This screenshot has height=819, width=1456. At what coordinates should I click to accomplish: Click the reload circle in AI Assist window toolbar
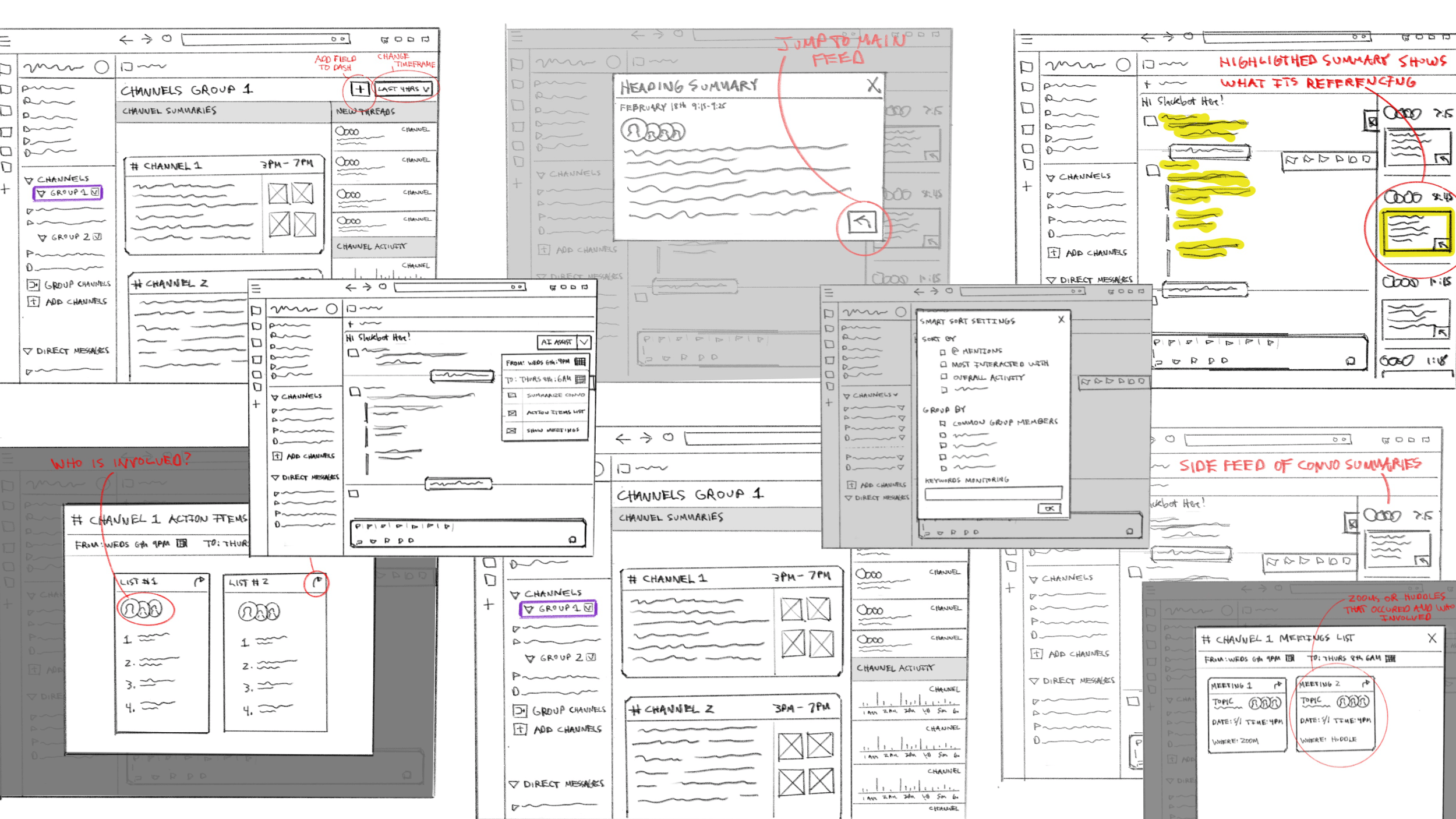point(383,287)
